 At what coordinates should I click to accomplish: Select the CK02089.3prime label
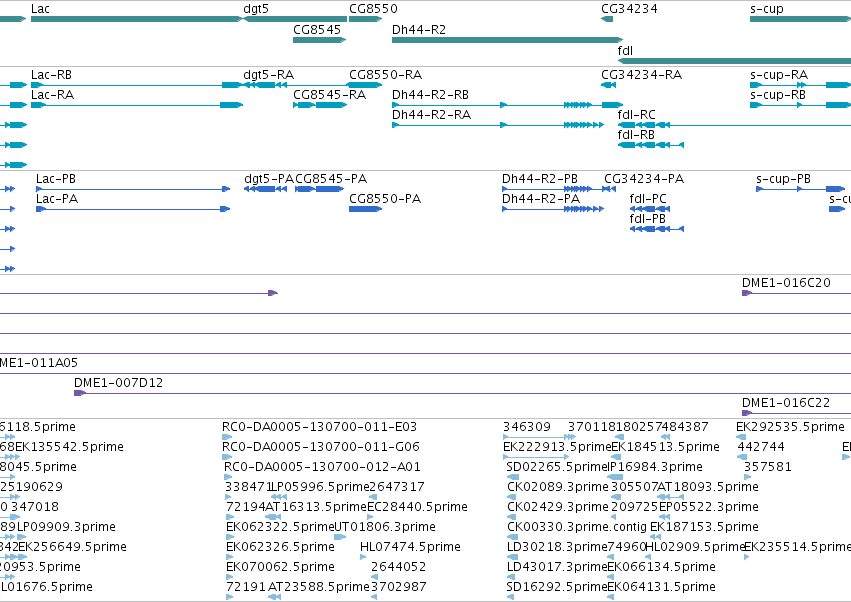click(557, 487)
